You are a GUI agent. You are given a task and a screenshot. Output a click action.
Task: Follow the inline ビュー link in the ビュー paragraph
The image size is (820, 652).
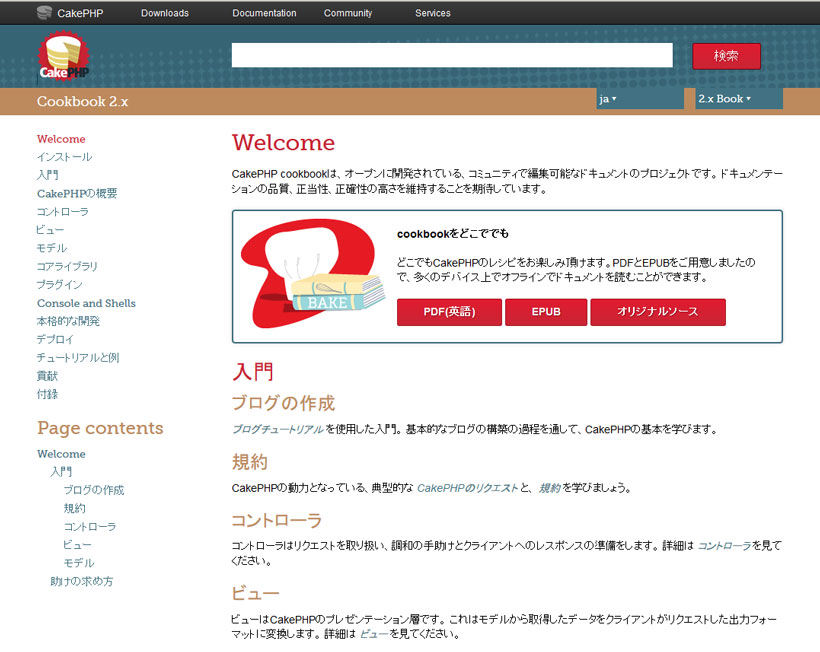coord(374,634)
